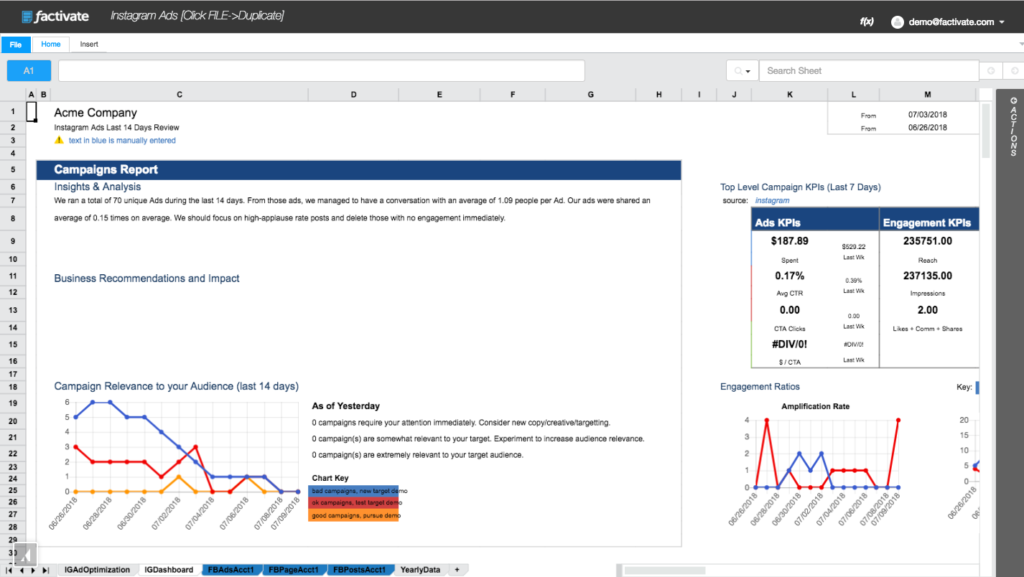Jump to first sheet tab arrow
Image resolution: width=1024 pixels, height=577 pixels.
pos(9,570)
